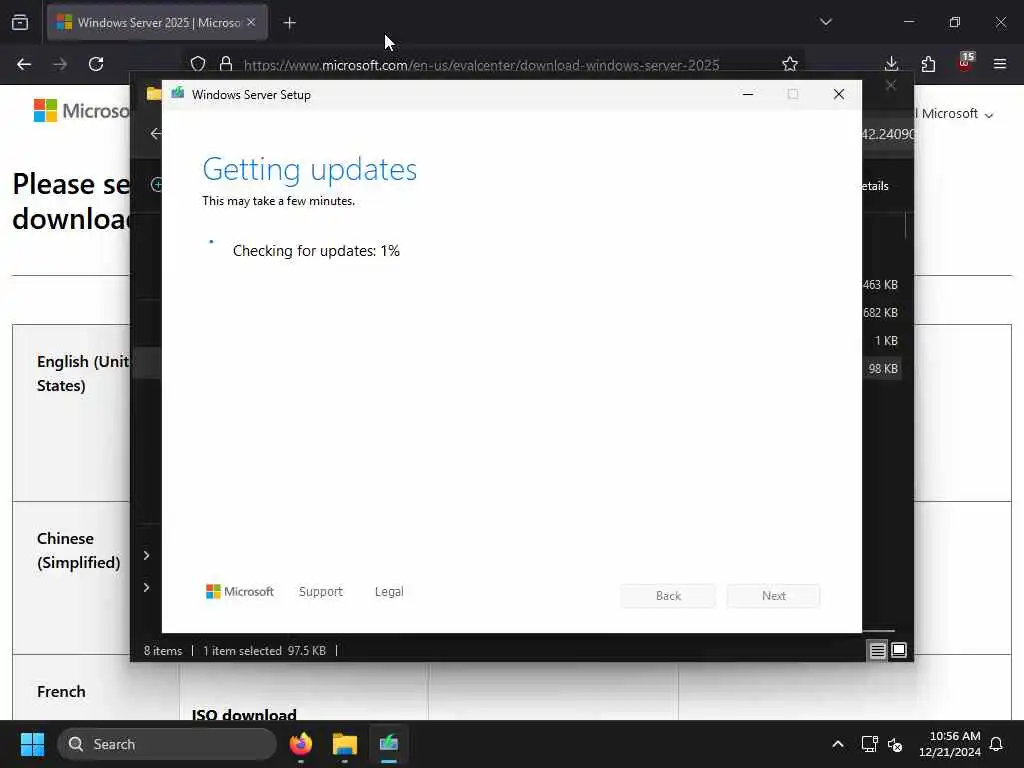Open Firefox application hamburger menu
Image resolution: width=1024 pixels, height=768 pixels.
[1000, 64]
